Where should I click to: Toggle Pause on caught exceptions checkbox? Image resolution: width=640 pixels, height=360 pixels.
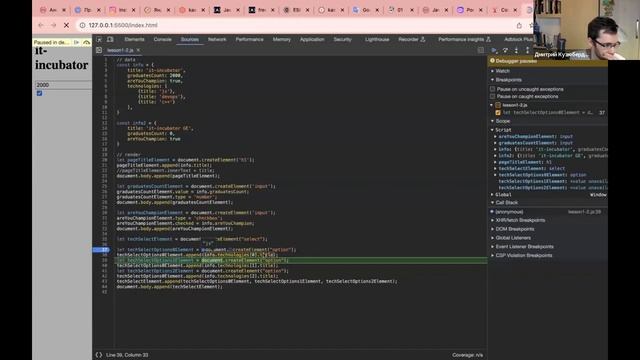click(493, 96)
